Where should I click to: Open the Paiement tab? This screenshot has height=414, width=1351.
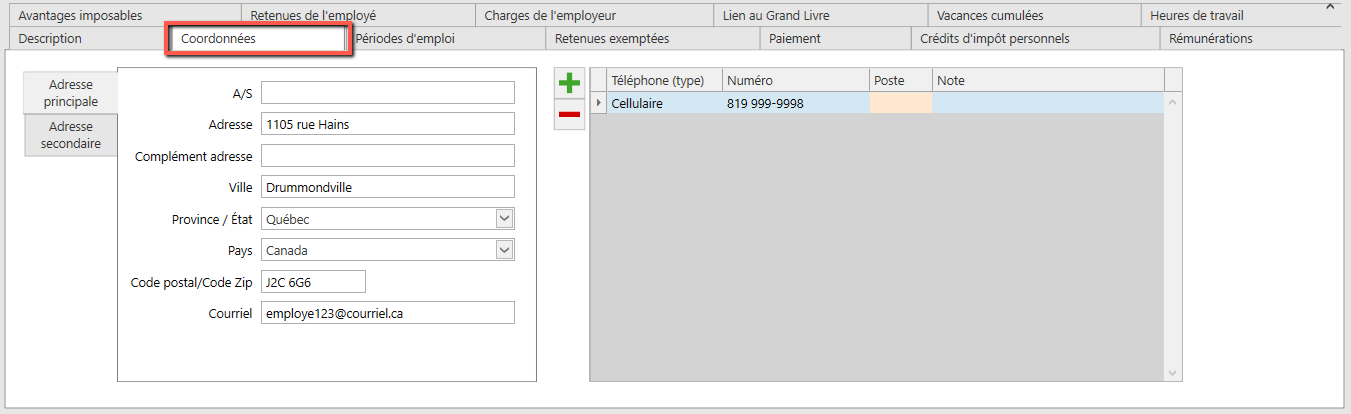click(834, 38)
